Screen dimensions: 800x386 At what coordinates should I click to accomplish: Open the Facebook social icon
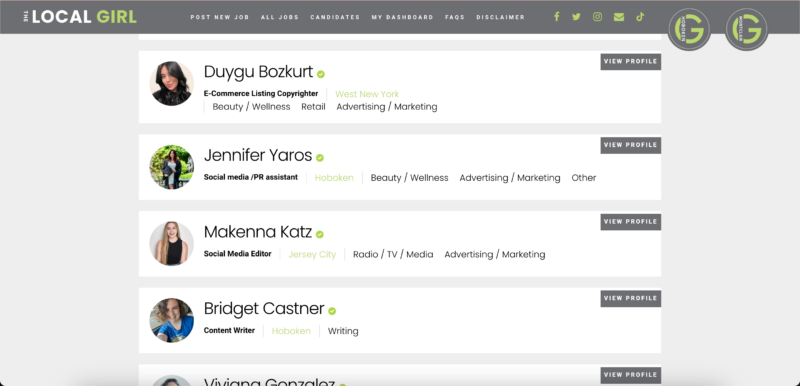tap(557, 17)
